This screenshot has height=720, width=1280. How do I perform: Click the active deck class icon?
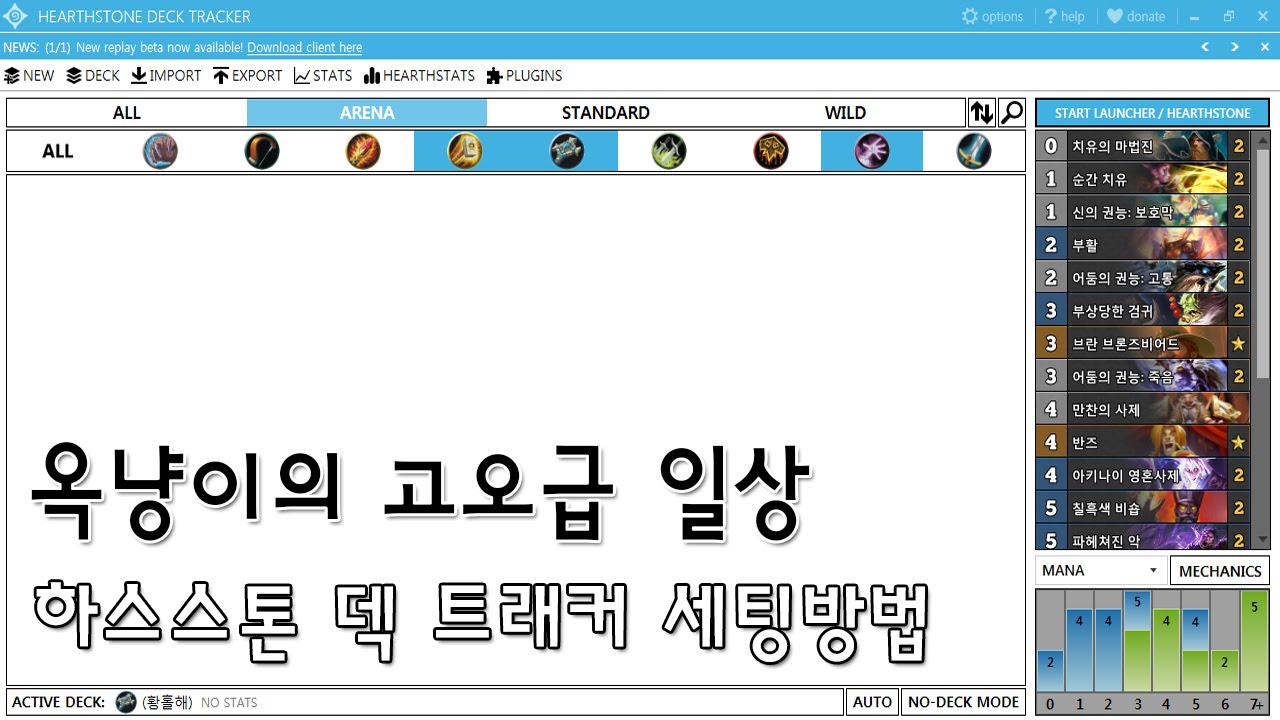click(126, 702)
